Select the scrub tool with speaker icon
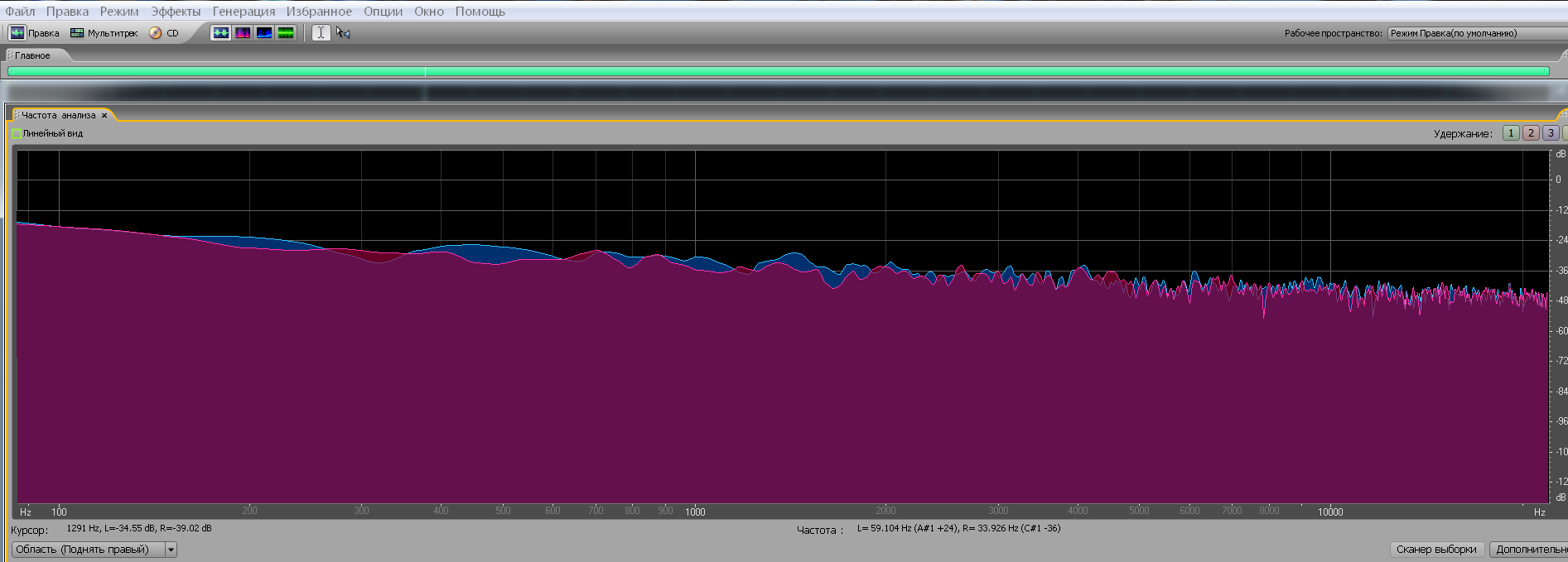1568x562 pixels. tap(343, 33)
